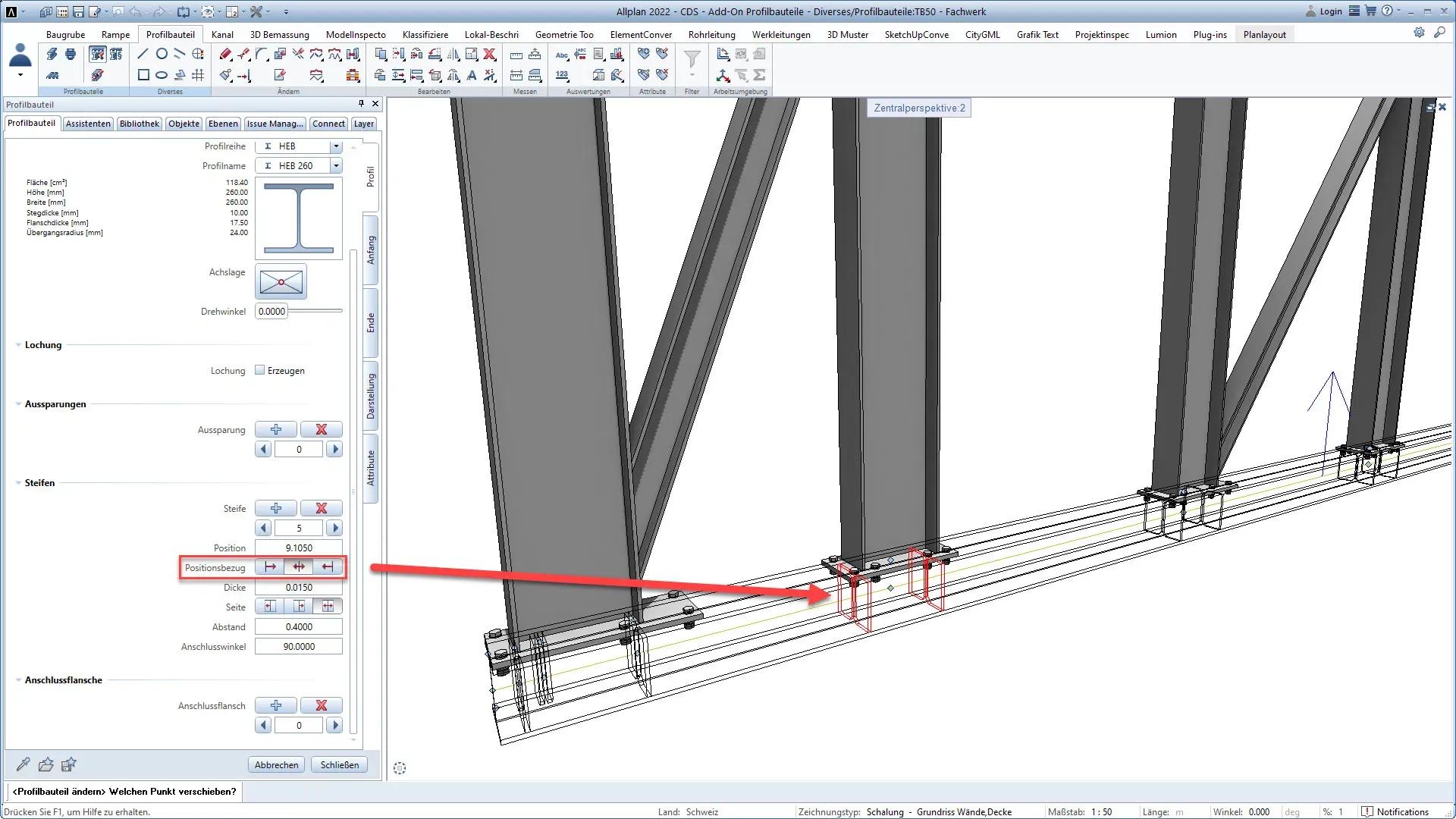
Task: Add a new Steife with plus button
Action: [x=275, y=508]
